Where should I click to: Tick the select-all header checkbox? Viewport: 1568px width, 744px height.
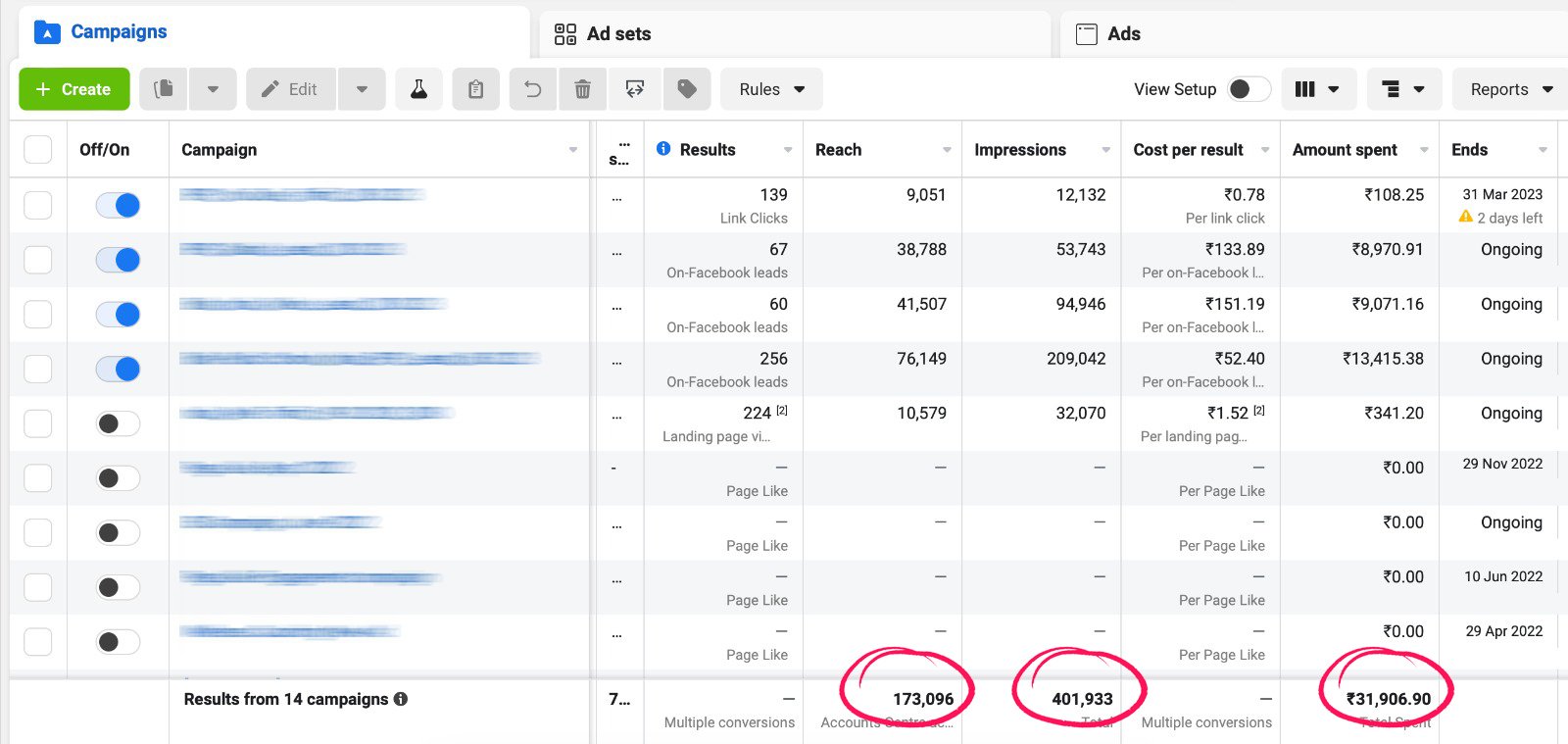click(x=37, y=150)
